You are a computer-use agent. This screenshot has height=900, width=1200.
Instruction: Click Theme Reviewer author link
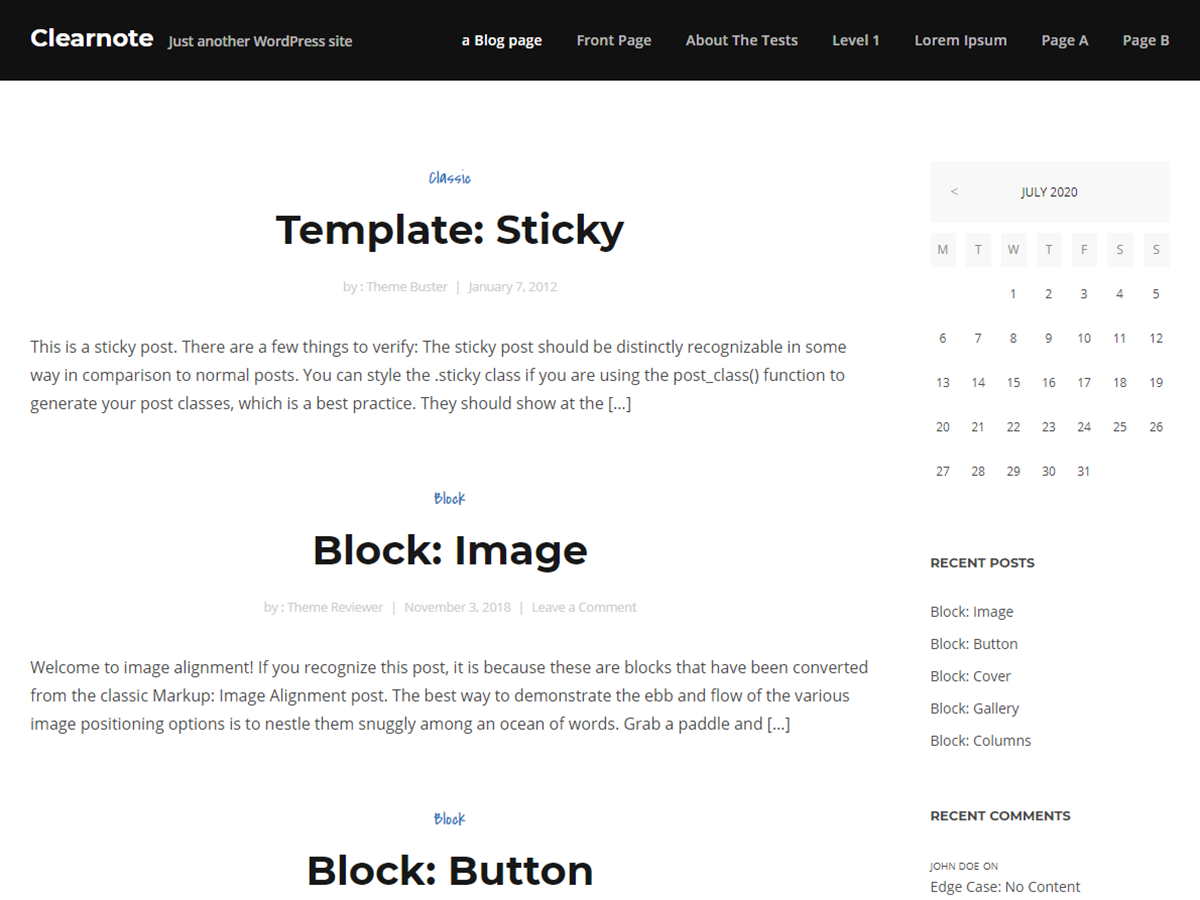335,607
